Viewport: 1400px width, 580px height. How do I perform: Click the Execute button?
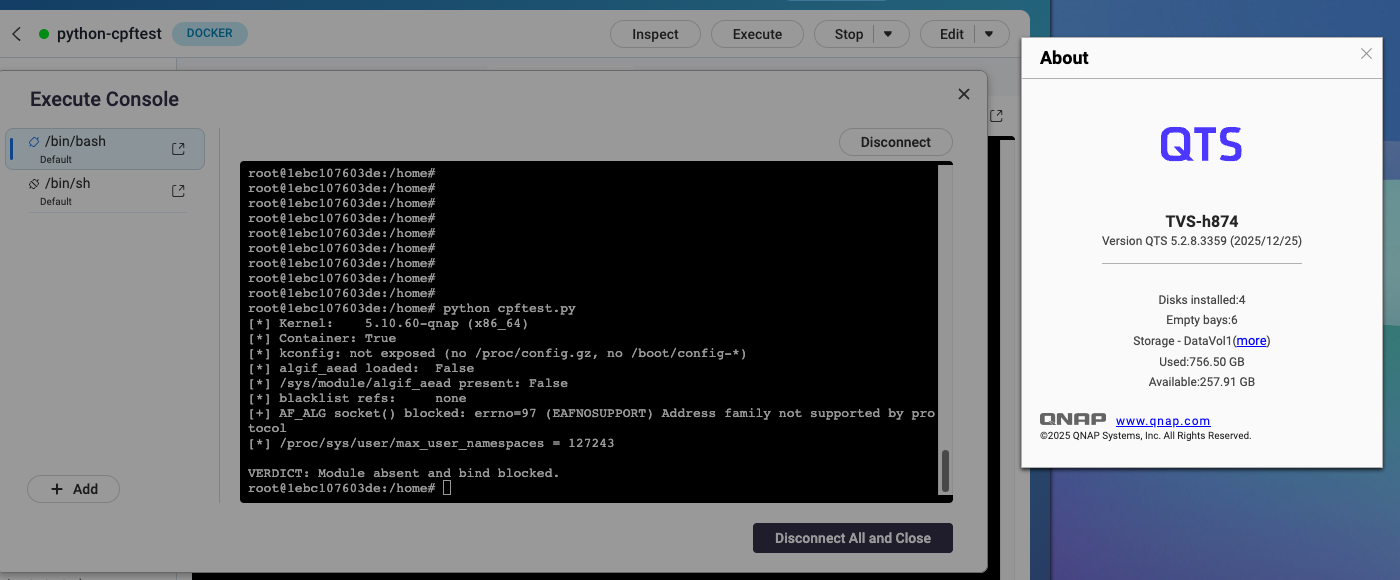(757, 34)
